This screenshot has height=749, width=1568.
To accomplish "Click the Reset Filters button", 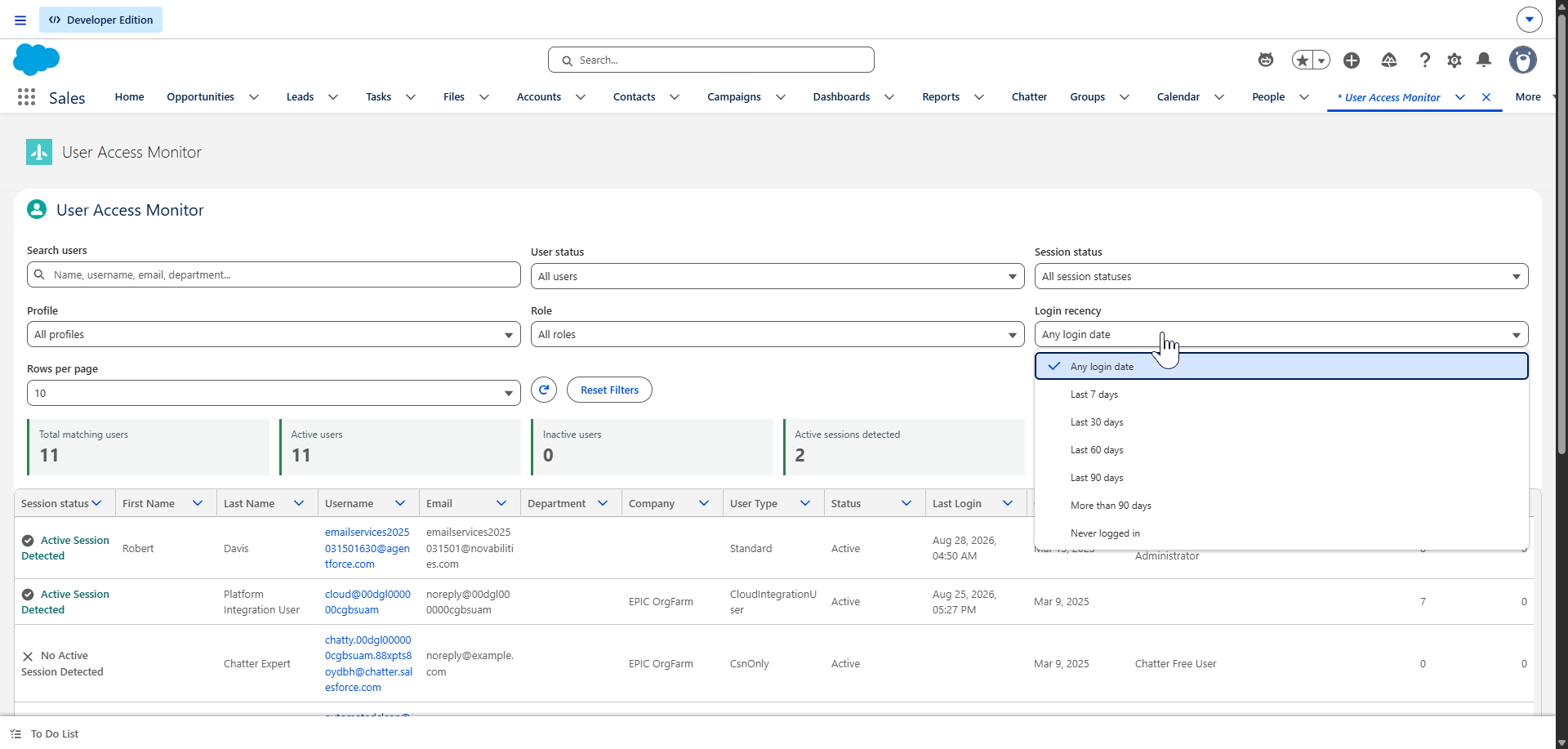I will point(609,390).
